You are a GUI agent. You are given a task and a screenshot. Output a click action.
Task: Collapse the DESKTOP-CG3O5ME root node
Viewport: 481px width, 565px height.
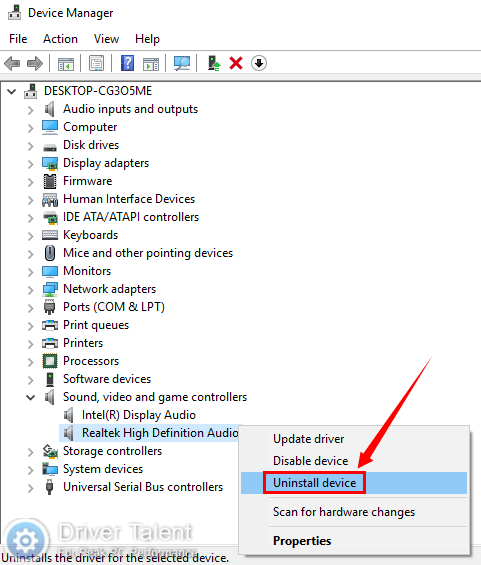tap(12, 92)
